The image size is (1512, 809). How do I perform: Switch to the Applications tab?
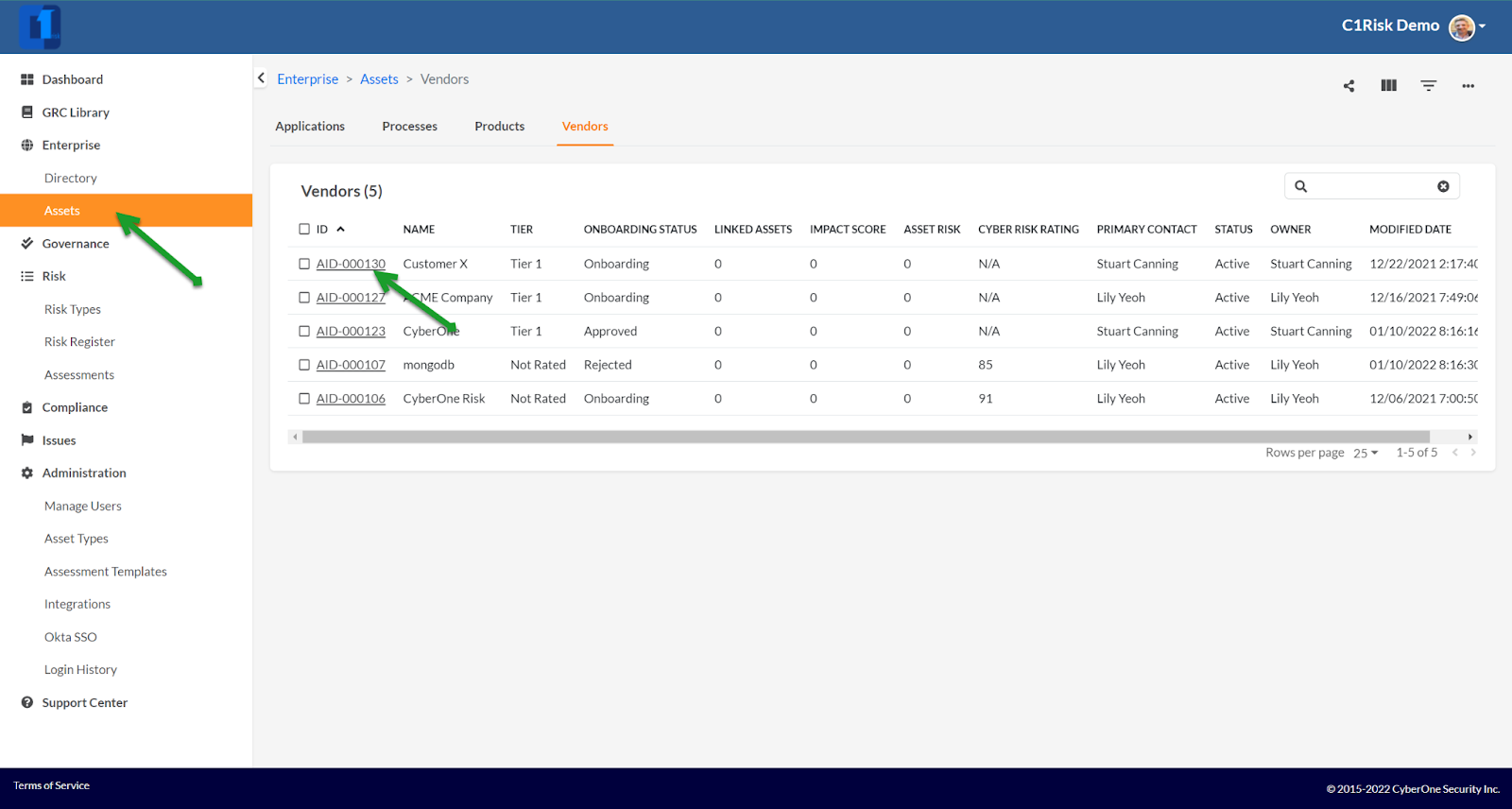click(310, 127)
